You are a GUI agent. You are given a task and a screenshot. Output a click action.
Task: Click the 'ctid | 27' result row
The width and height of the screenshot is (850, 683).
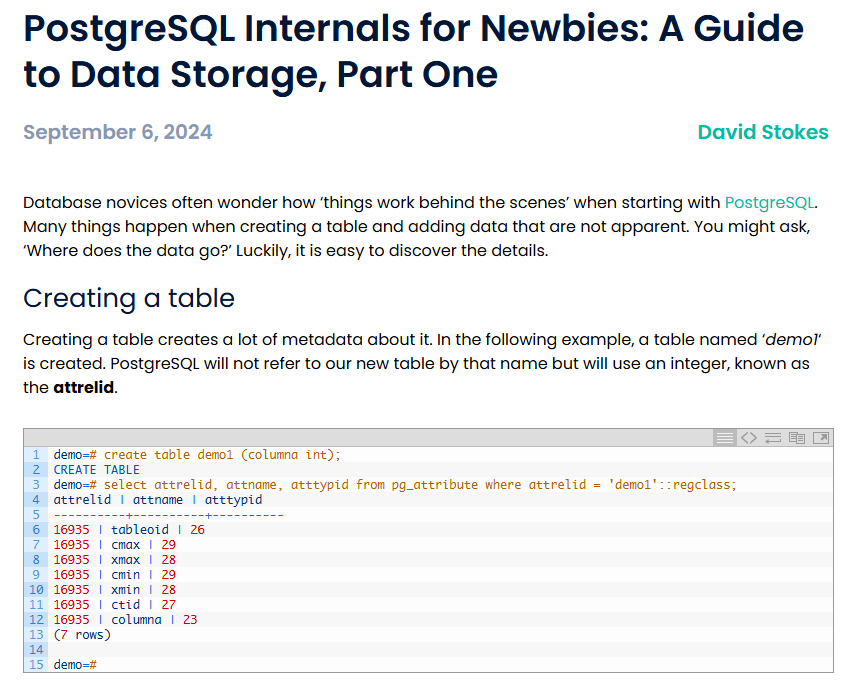114,605
